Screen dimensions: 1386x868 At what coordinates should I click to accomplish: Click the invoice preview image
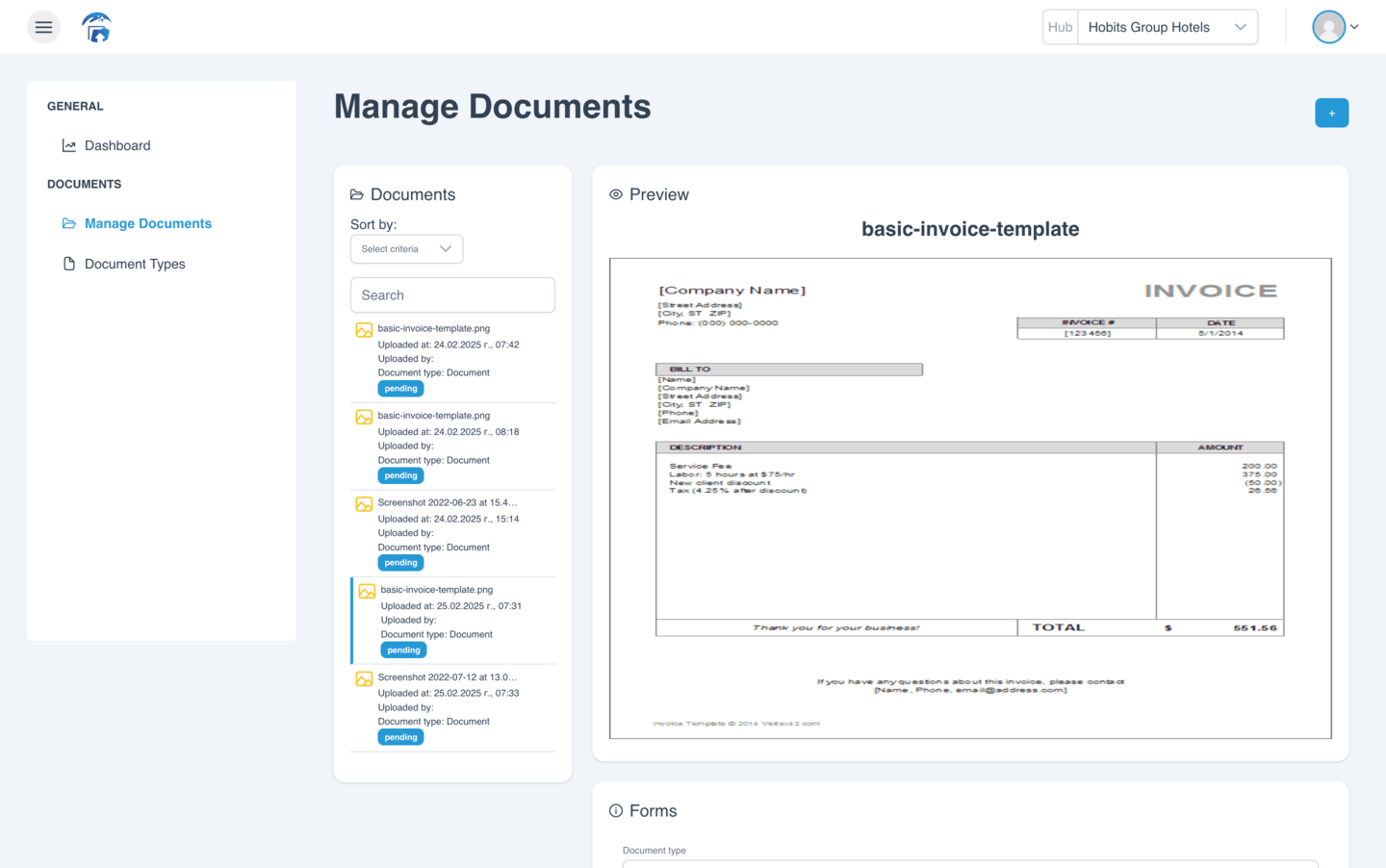[970, 498]
